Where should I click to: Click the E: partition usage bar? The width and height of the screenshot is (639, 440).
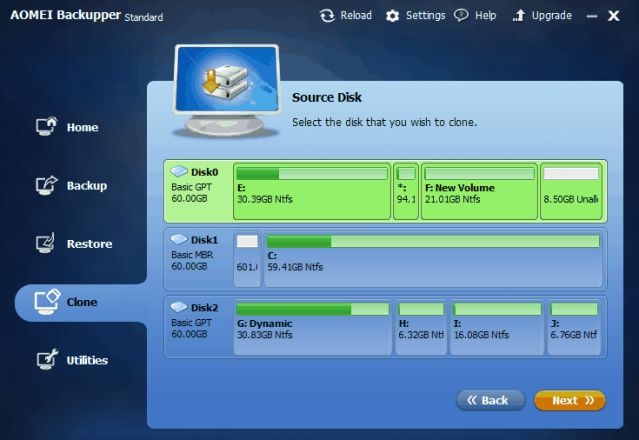coord(311,174)
